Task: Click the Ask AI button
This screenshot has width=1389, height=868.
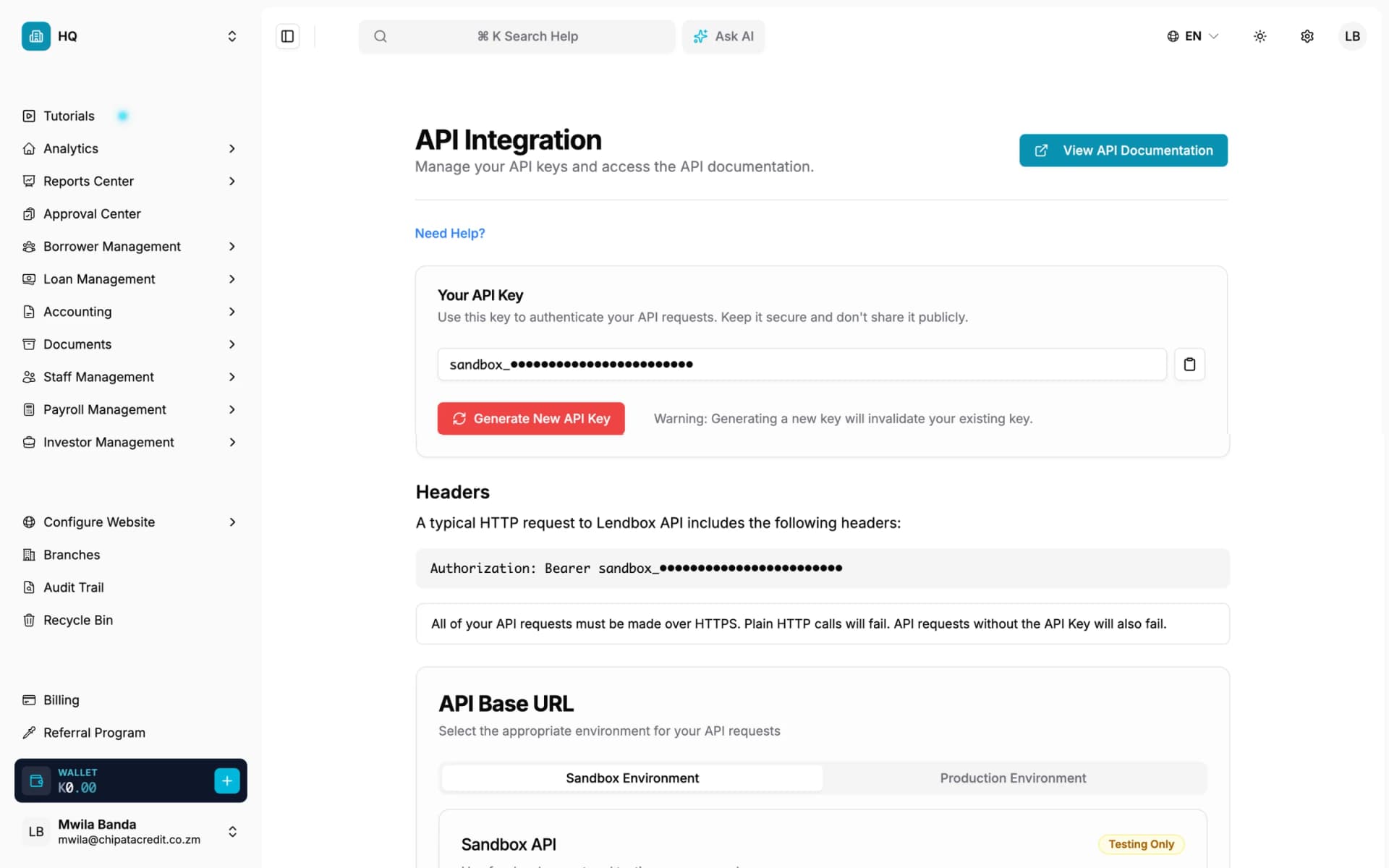Action: [723, 36]
